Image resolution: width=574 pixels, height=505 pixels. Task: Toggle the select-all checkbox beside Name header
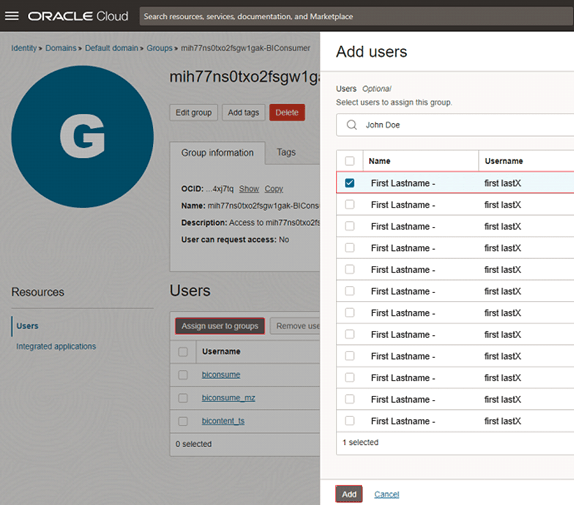(350, 161)
